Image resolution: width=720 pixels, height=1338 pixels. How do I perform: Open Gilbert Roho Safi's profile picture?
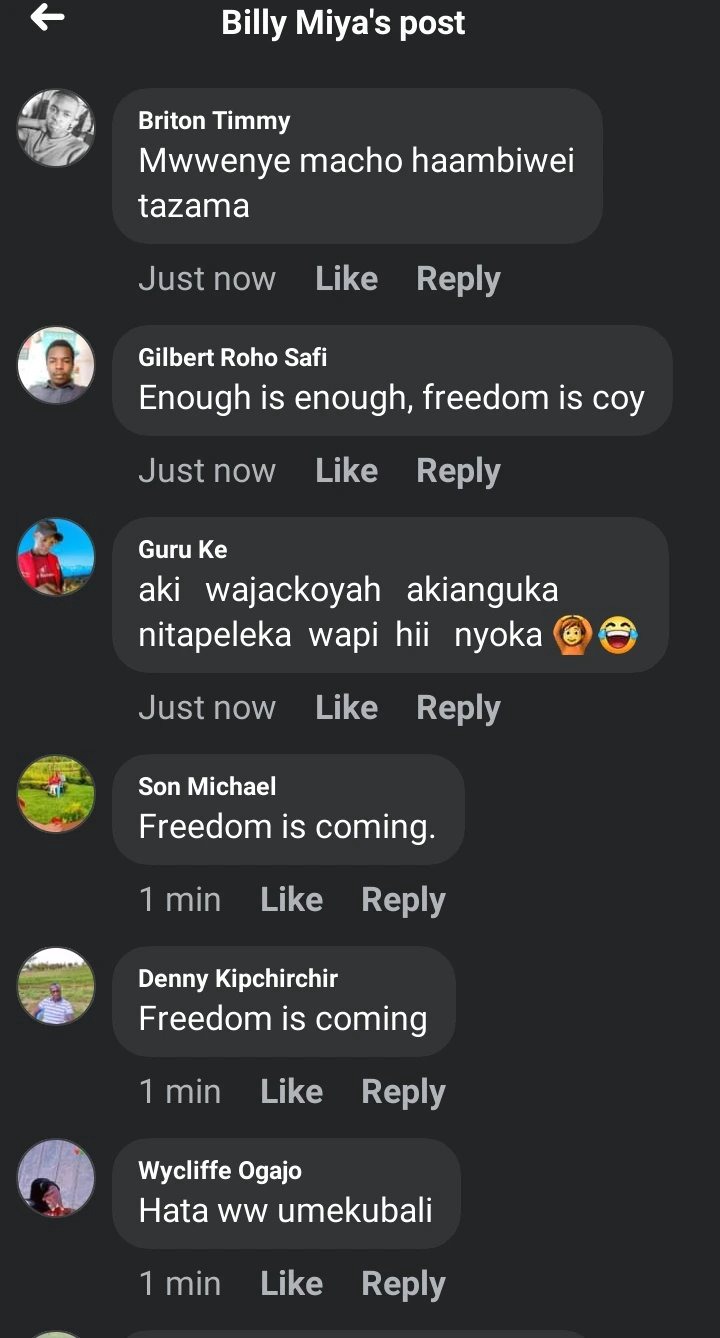tap(56, 365)
